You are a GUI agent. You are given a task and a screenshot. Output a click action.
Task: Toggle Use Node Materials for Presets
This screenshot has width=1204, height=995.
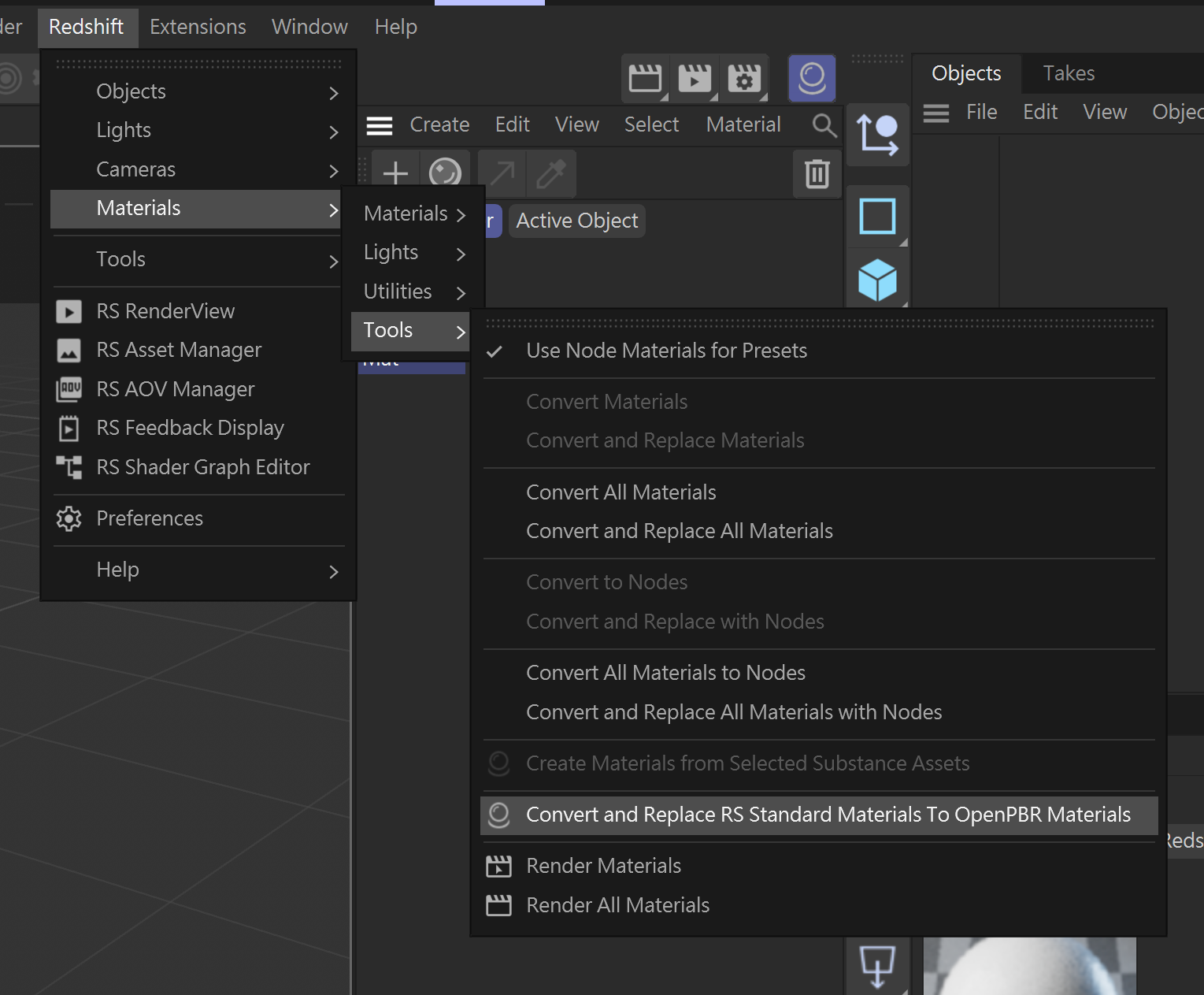click(x=666, y=351)
